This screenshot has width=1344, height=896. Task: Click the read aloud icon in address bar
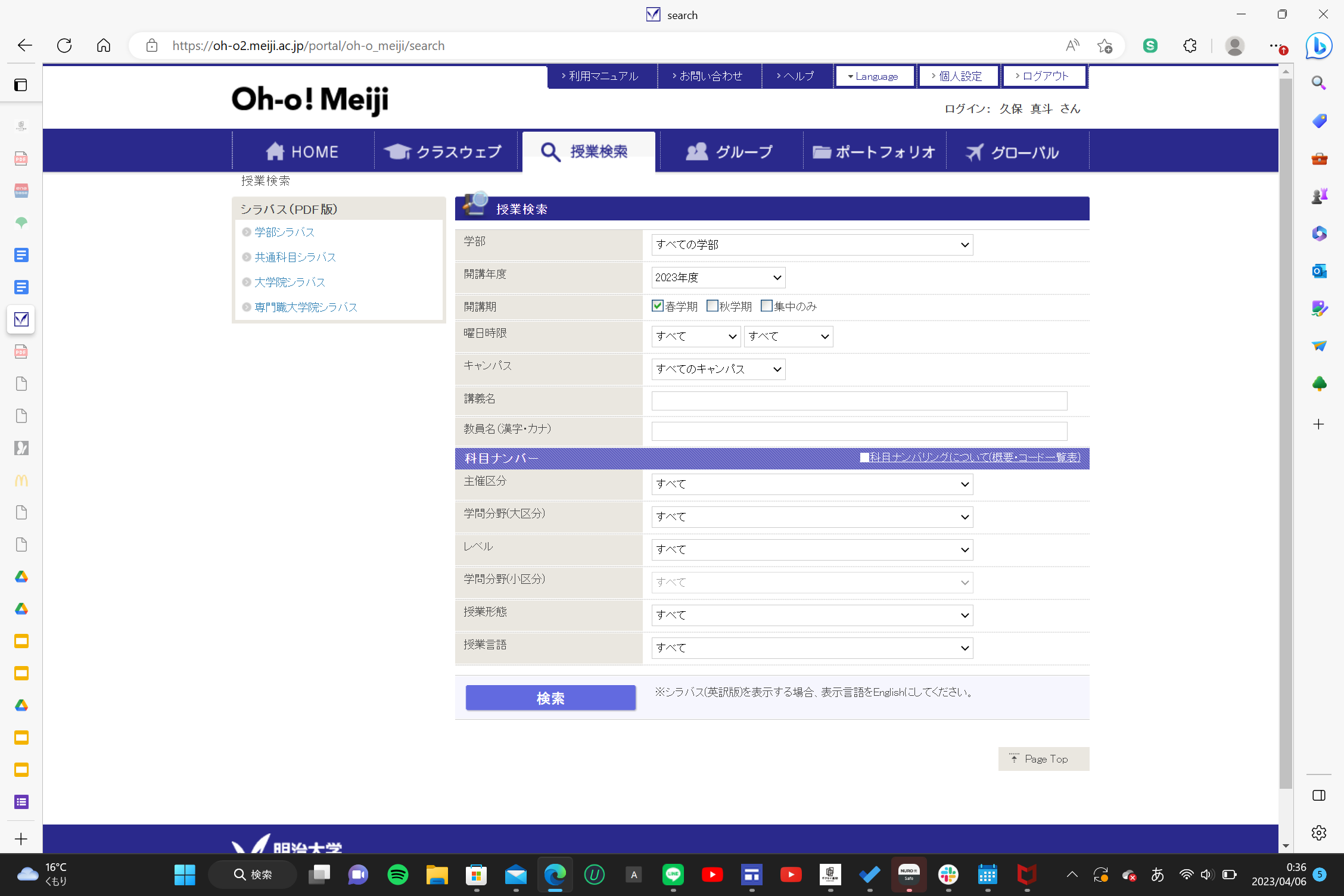click(1072, 45)
